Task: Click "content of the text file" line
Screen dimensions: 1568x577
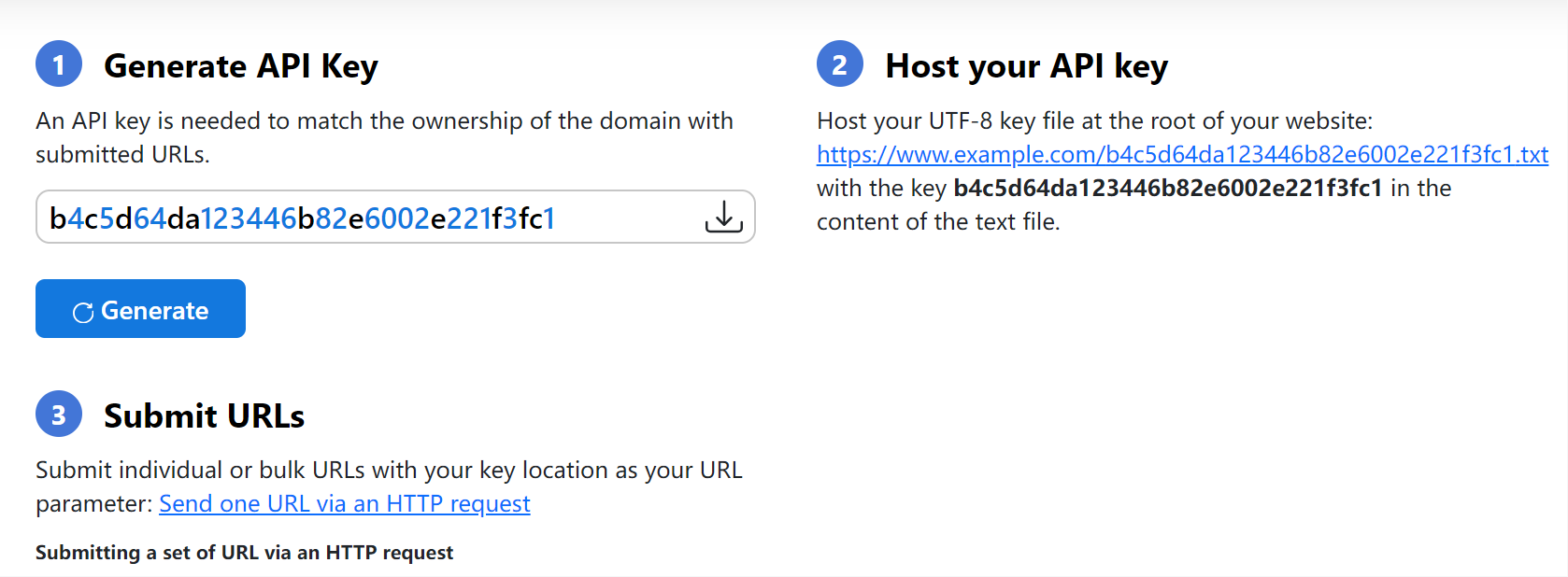Action: pyautogui.click(x=937, y=222)
